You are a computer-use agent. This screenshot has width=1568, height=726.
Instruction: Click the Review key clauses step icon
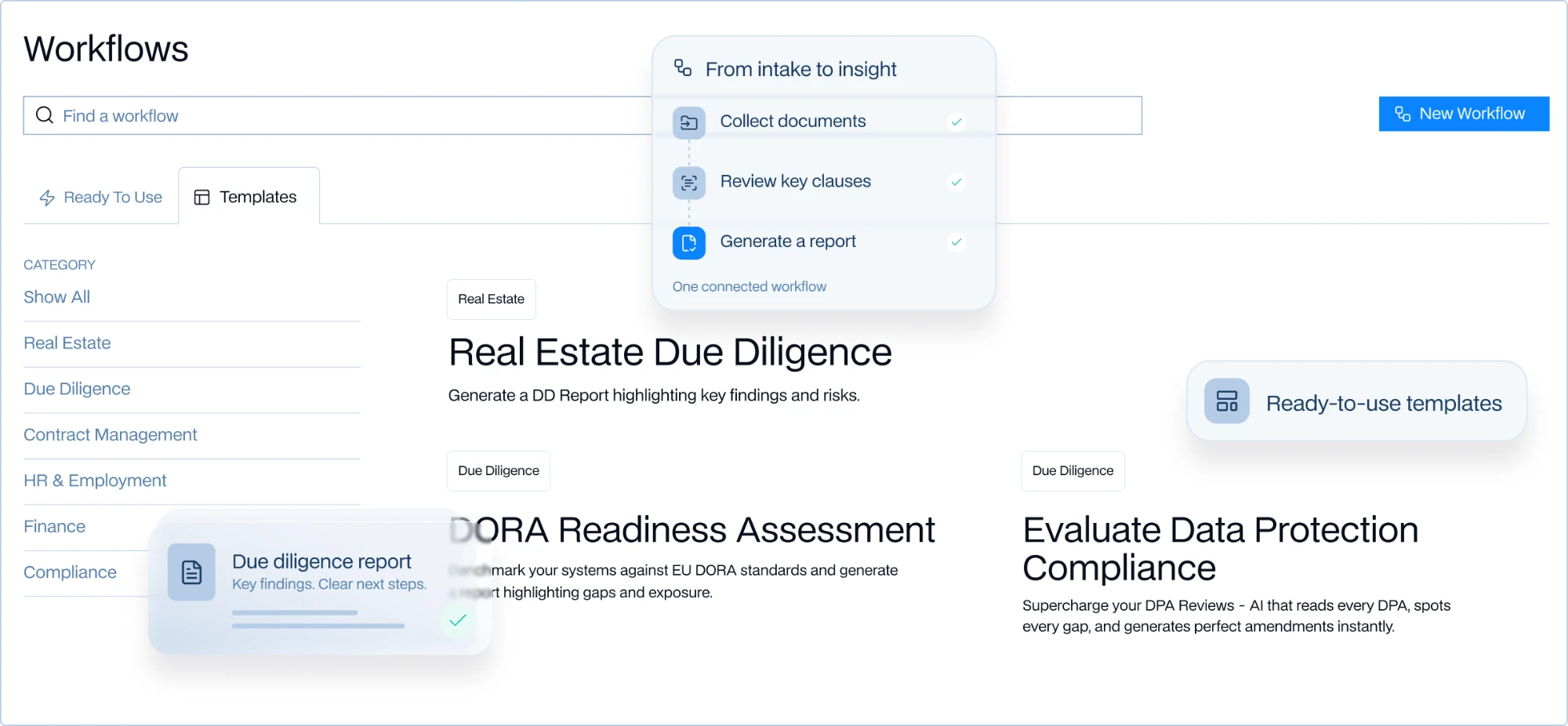pyautogui.click(x=689, y=183)
